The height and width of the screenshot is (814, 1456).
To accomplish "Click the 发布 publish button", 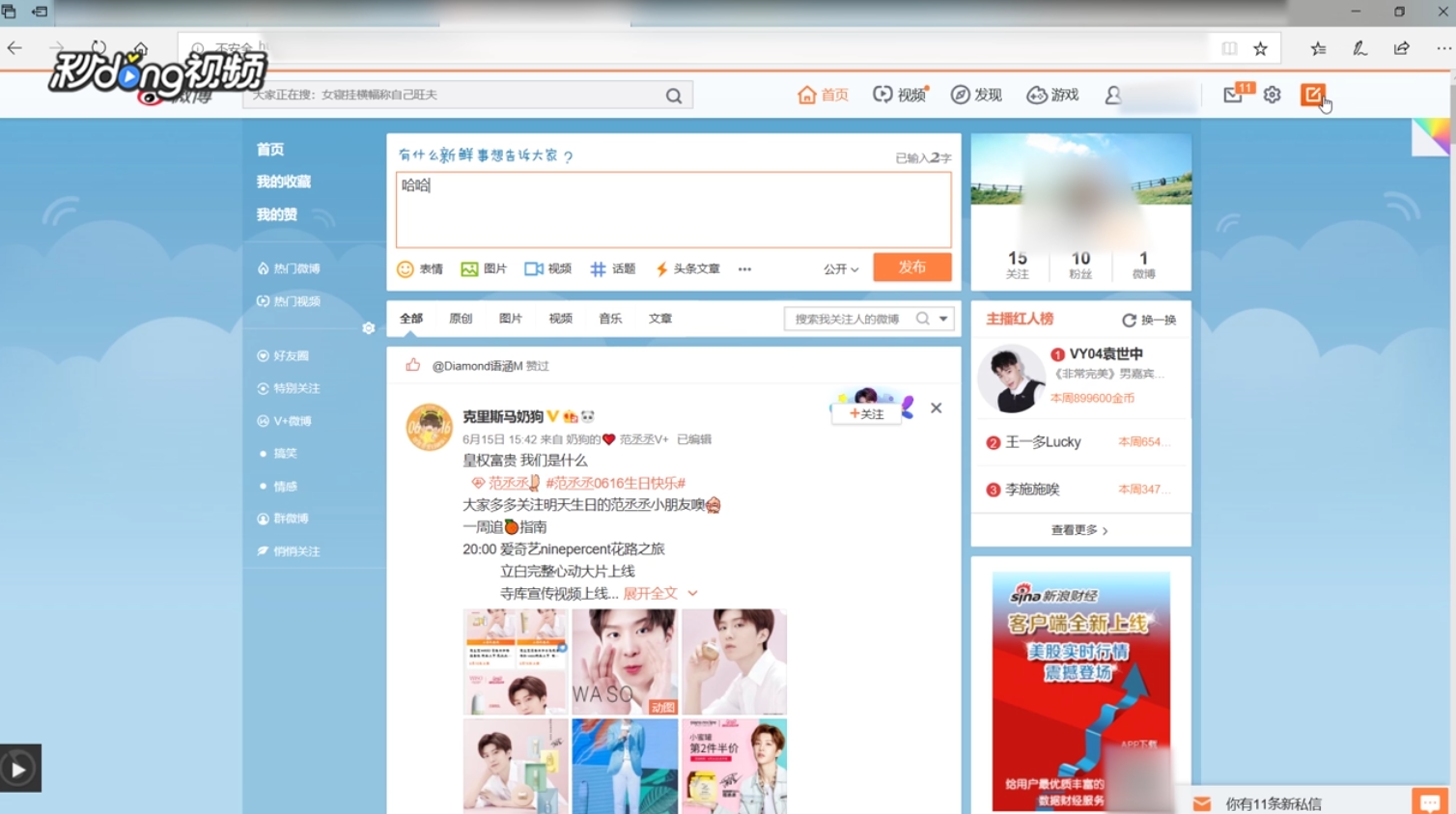I will pos(912,267).
